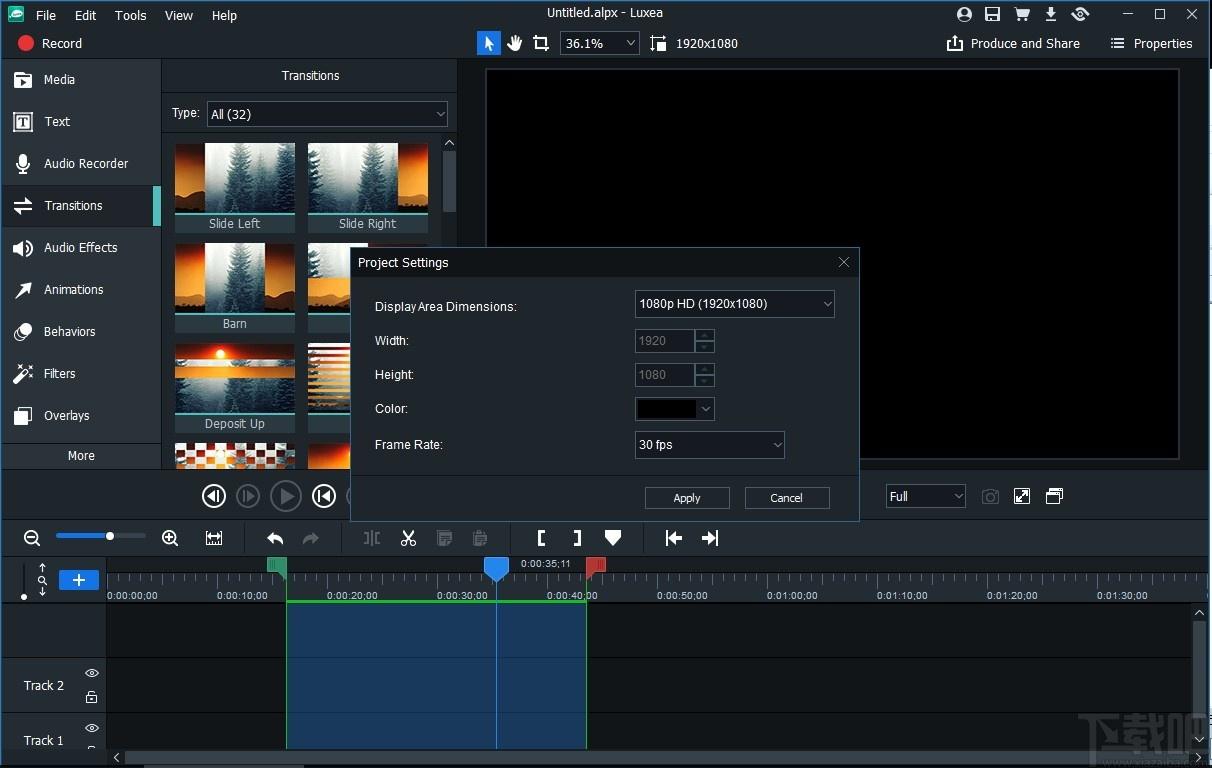Open transition Type dropdown
This screenshot has width=1212, height=768.
[327, 114]
